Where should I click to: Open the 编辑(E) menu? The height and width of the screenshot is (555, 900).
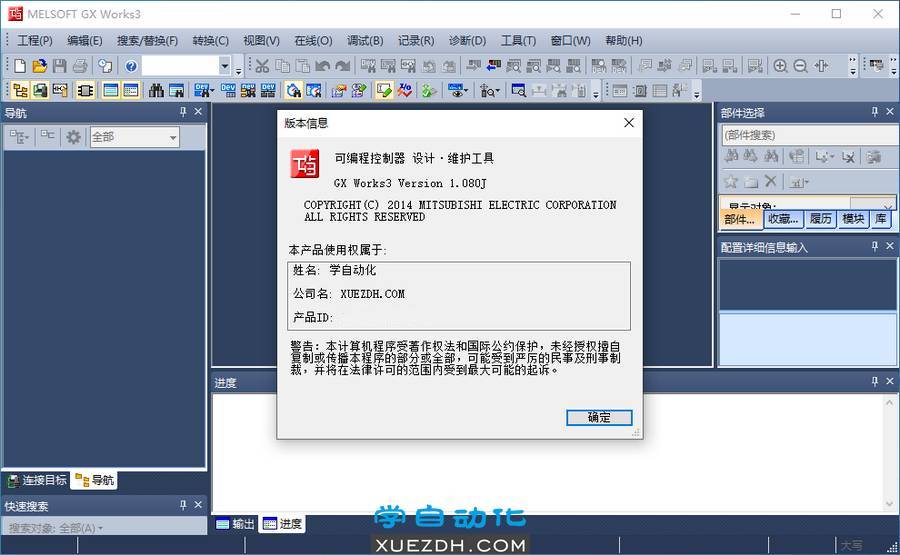(x=84, y=41)
